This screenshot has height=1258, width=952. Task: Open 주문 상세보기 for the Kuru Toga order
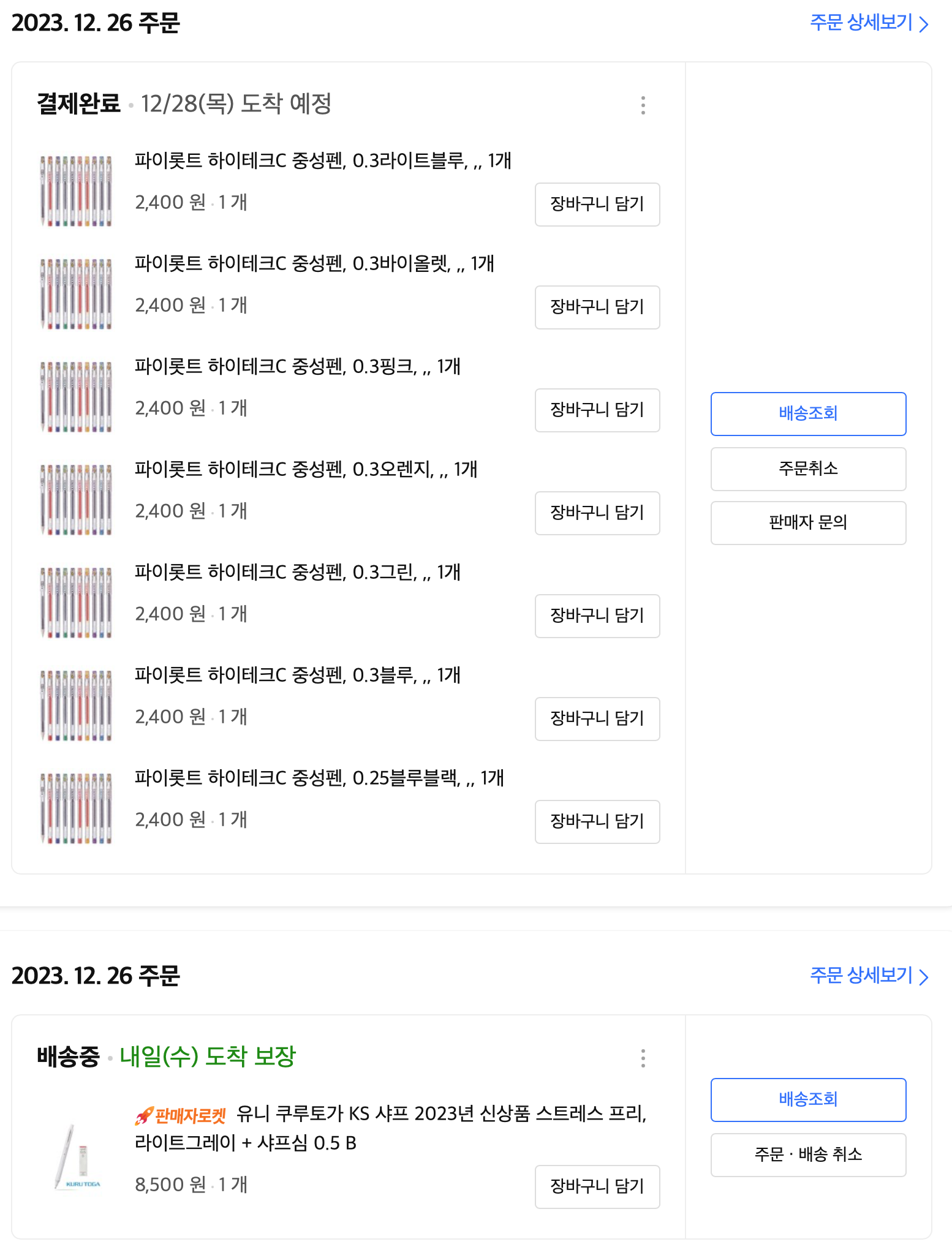point(869,976)
